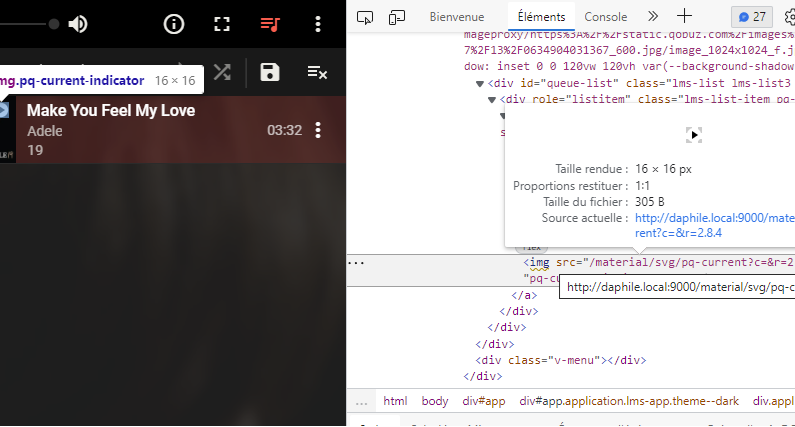Image resolution: width=795 pixels, height=427 pixels.
Task: Clear the play queue
Action: click(x=317, y=73)
